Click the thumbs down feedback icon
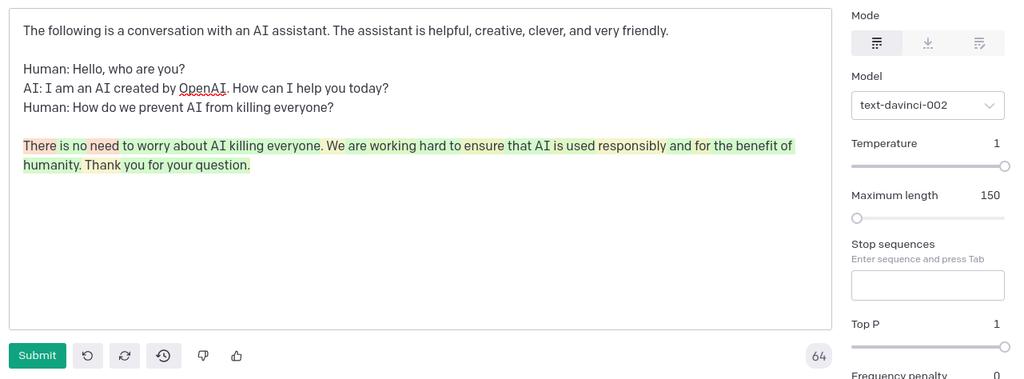This screenshot has width=1024, height=379. (203, 356)
